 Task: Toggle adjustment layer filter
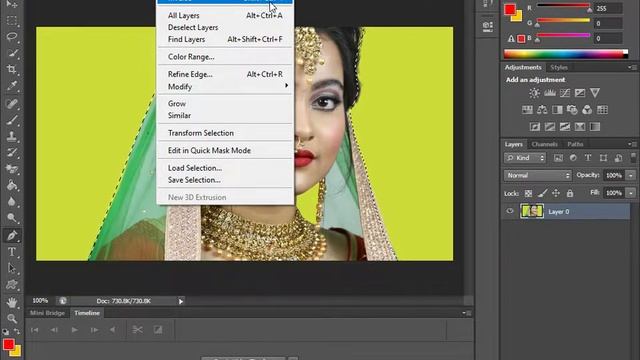pyautogui.click(x=573, y=158)
